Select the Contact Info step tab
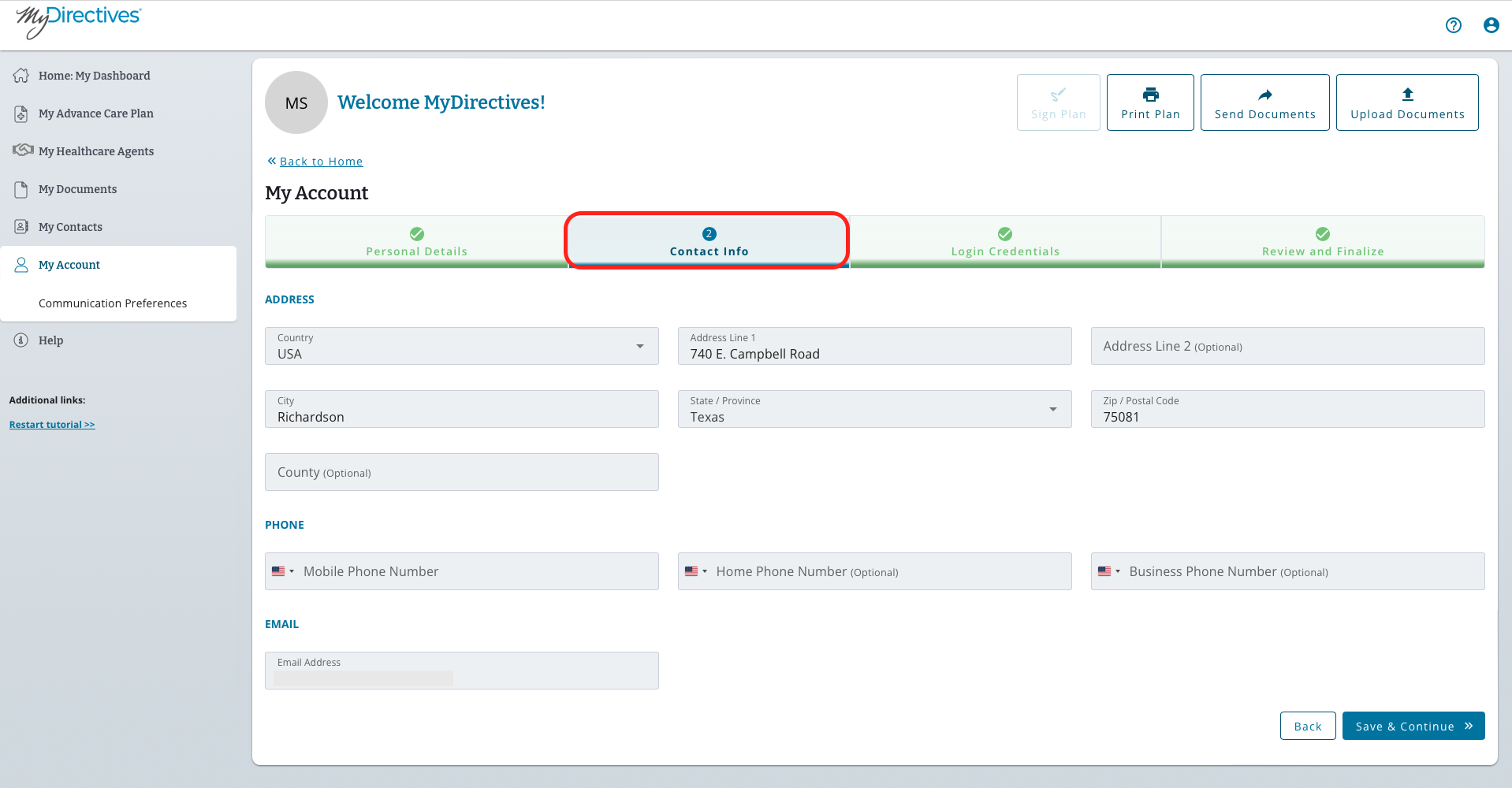The image size is (1512, 788). pyautogui.click(x=709, y=242)
